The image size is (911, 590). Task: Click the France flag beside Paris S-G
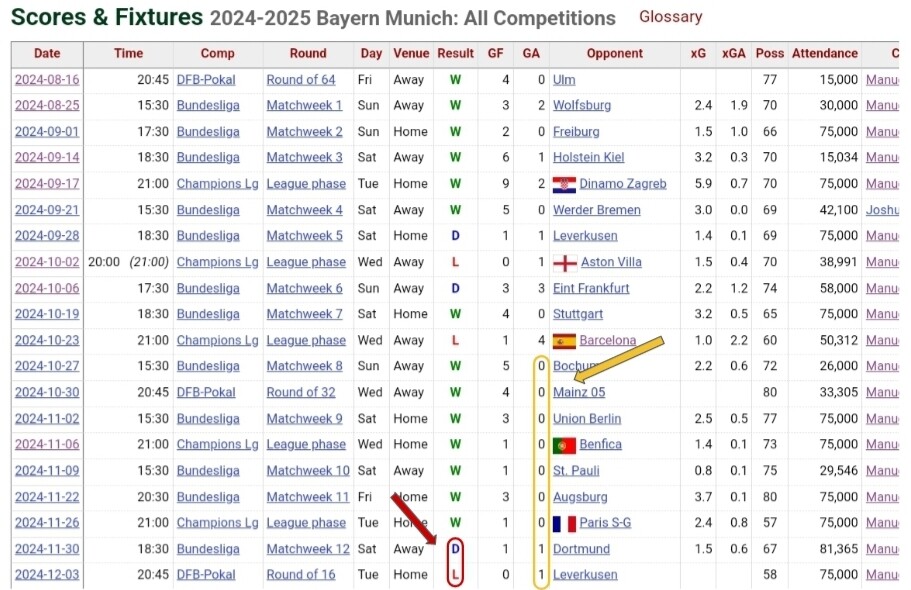click(564, 523)
